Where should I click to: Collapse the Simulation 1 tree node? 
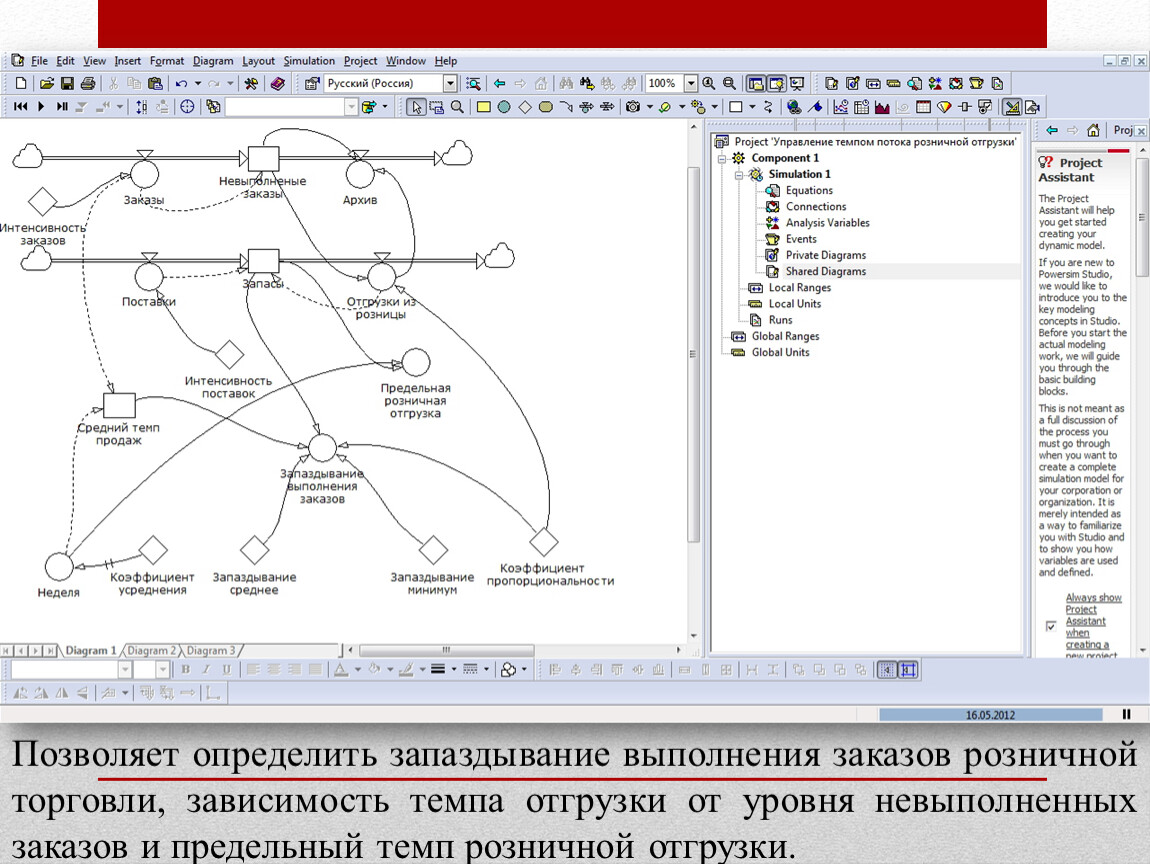pyautogui.click(x=739, y=175)
